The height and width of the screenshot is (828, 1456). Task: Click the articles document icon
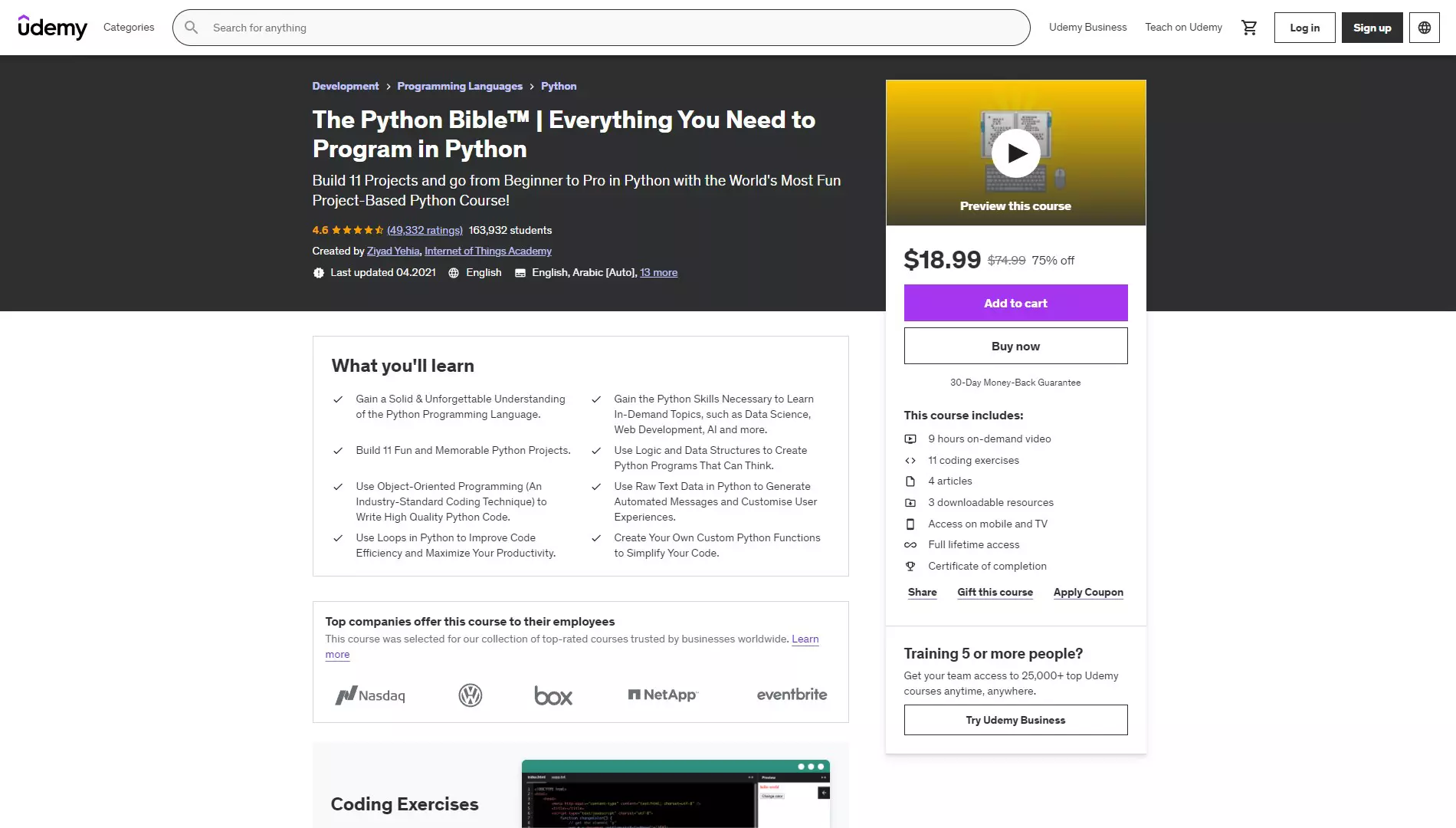[x=910, y=481]
